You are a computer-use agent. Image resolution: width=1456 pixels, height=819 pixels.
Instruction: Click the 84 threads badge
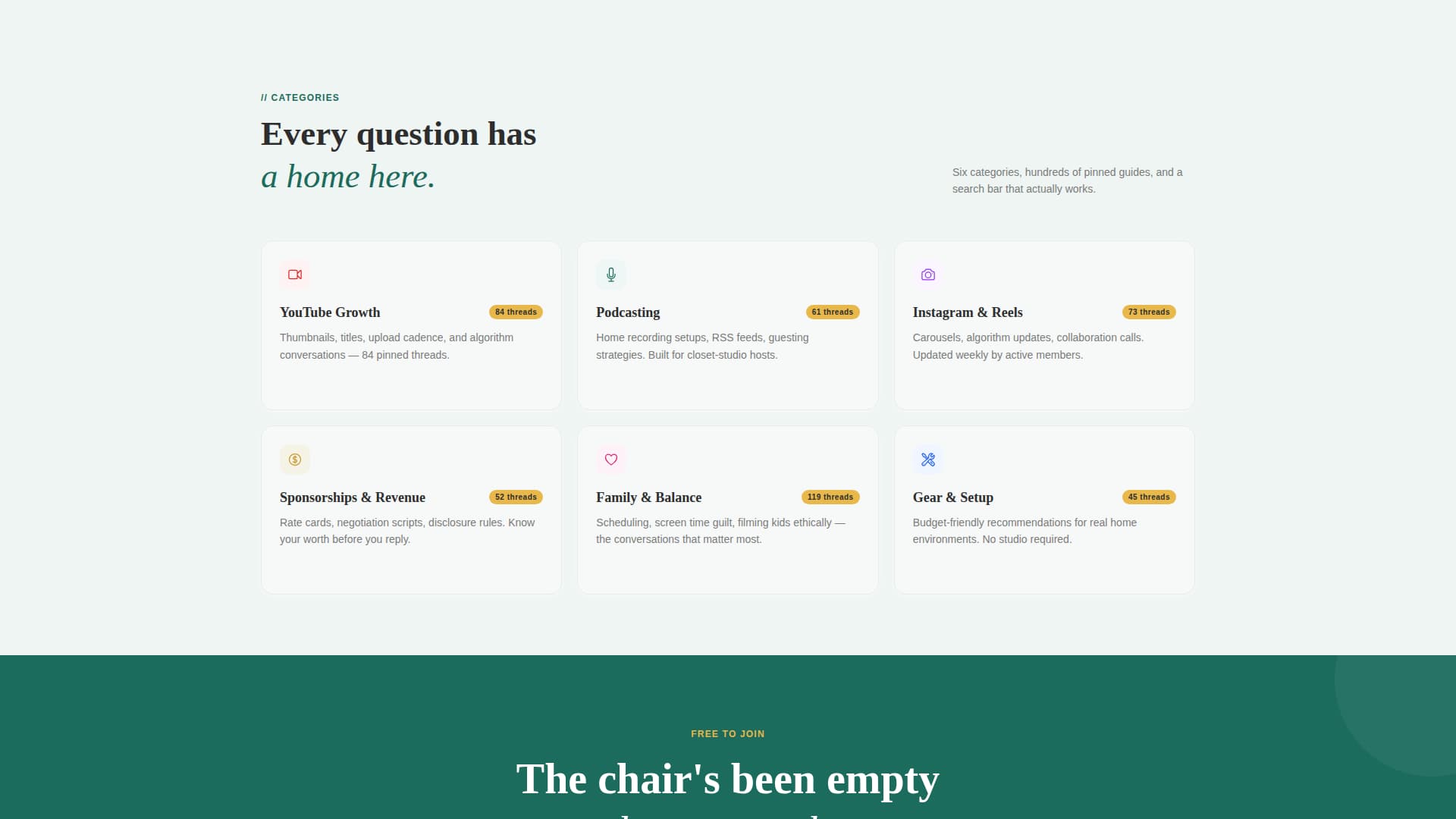point(516,312)
